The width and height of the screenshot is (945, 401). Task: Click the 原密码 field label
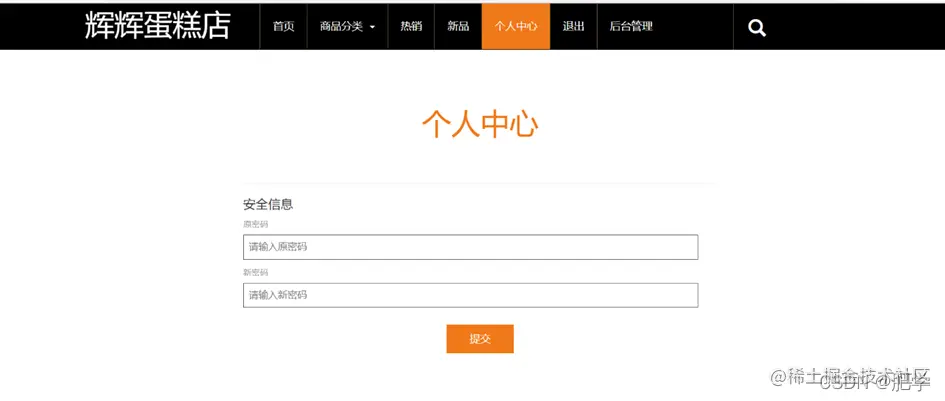256,224
